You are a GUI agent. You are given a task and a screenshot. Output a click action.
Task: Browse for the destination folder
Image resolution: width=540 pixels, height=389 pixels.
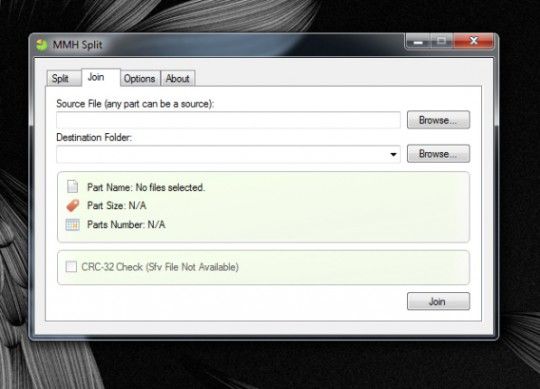[x=438, y=154]
